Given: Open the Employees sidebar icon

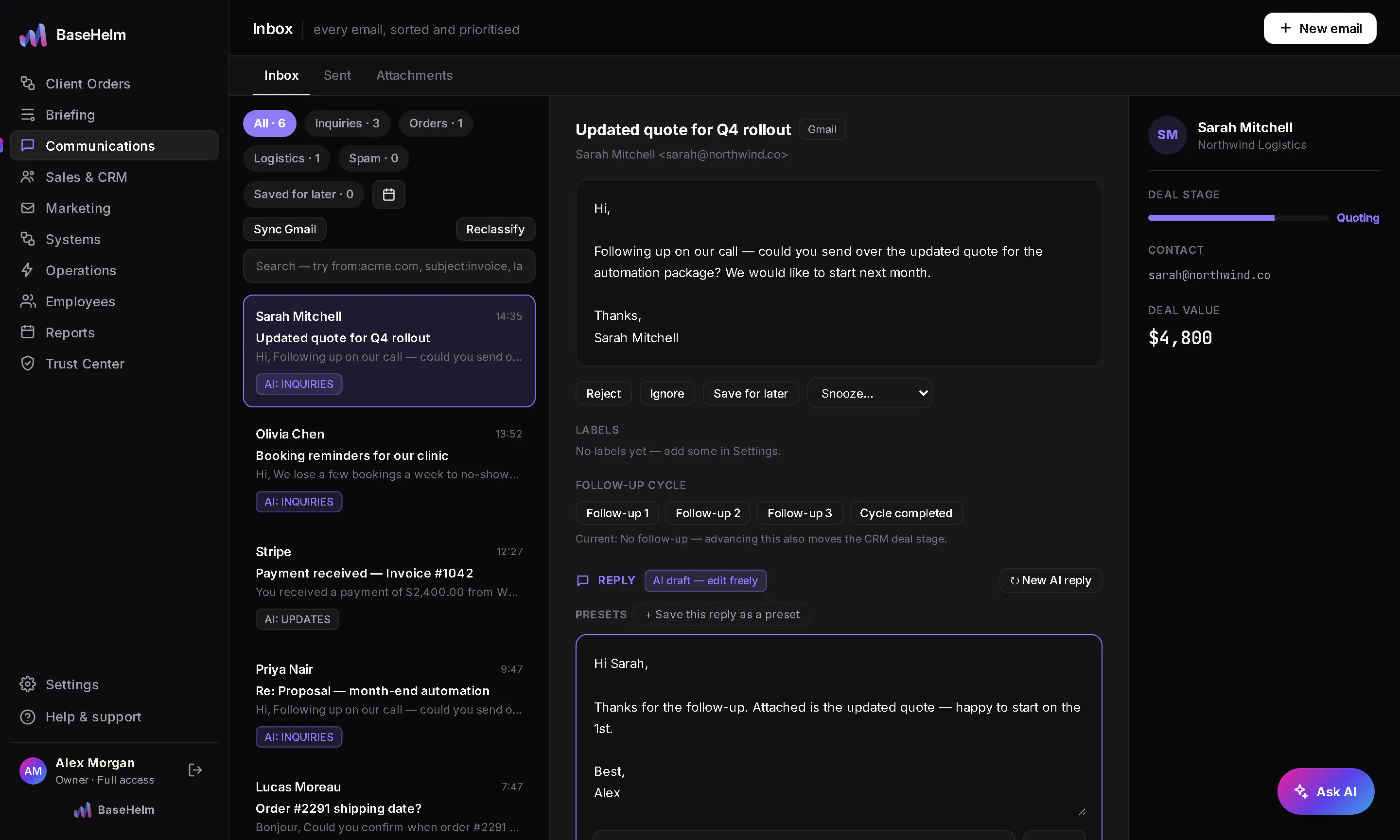Looking at the screenshot, I should (x=28, y=301).
